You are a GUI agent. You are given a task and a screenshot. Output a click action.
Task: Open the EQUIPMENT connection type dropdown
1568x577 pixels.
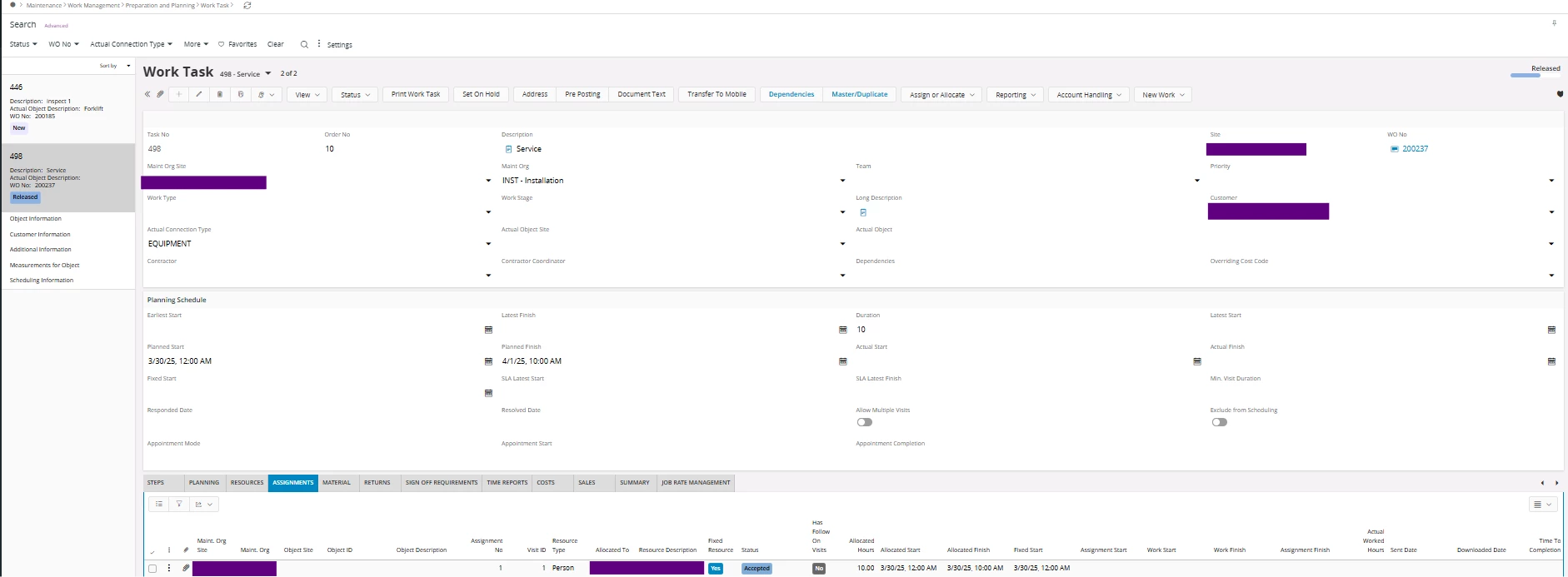[x=488, y=244]
